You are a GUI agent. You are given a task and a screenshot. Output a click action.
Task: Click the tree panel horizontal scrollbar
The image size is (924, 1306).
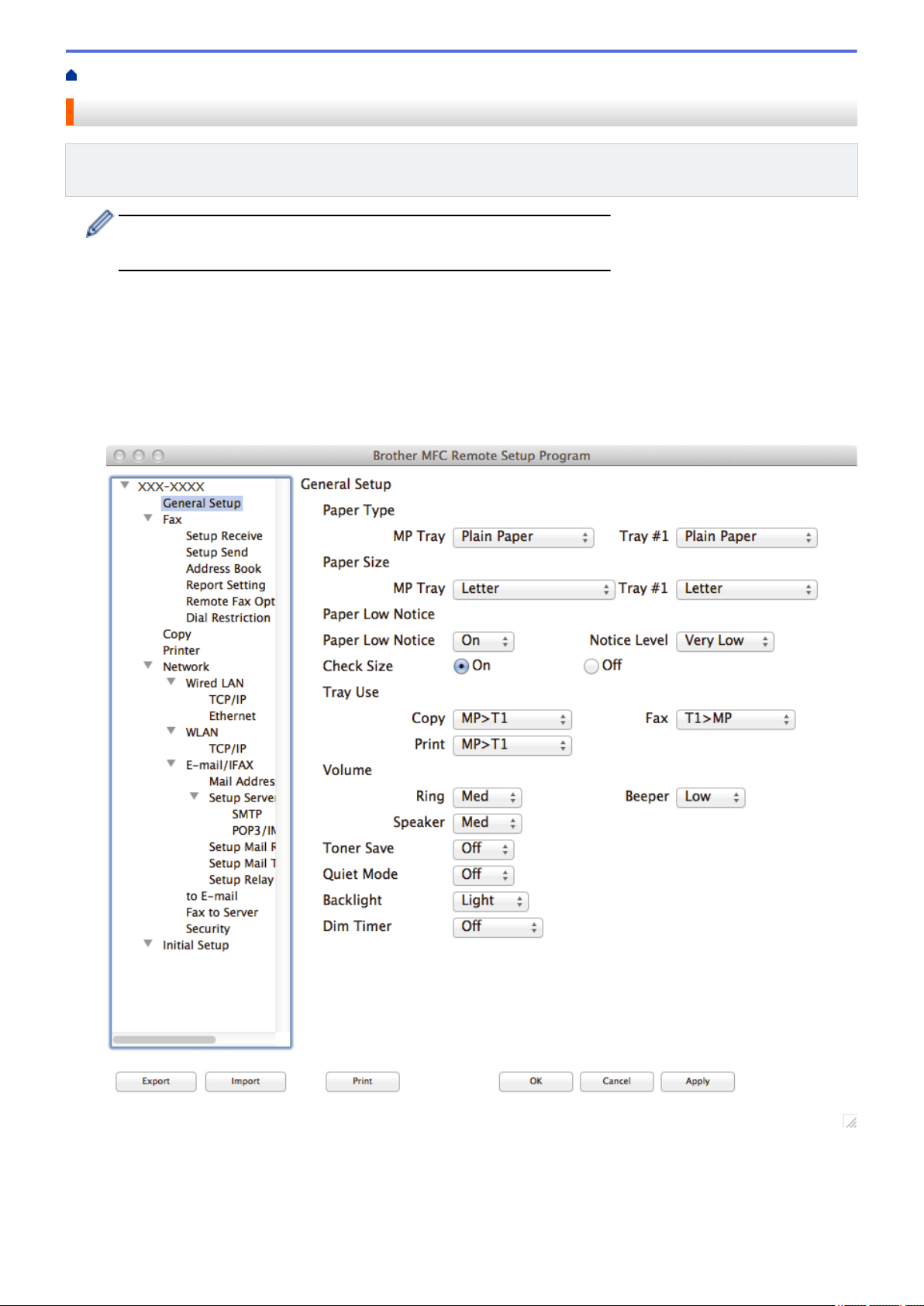[x=164, y=1039]
